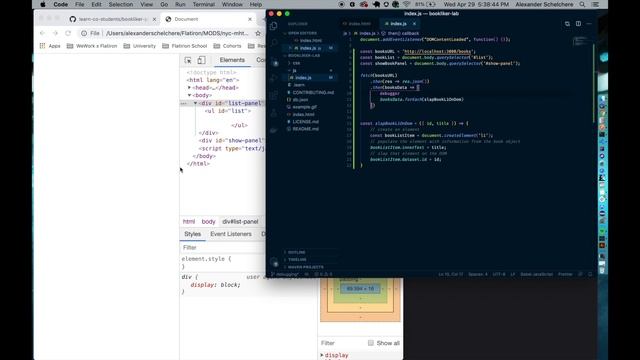Open the WeWork x Flatiron bookmark folder
Viewport: 640px width, 360px height.
(92, 46)
